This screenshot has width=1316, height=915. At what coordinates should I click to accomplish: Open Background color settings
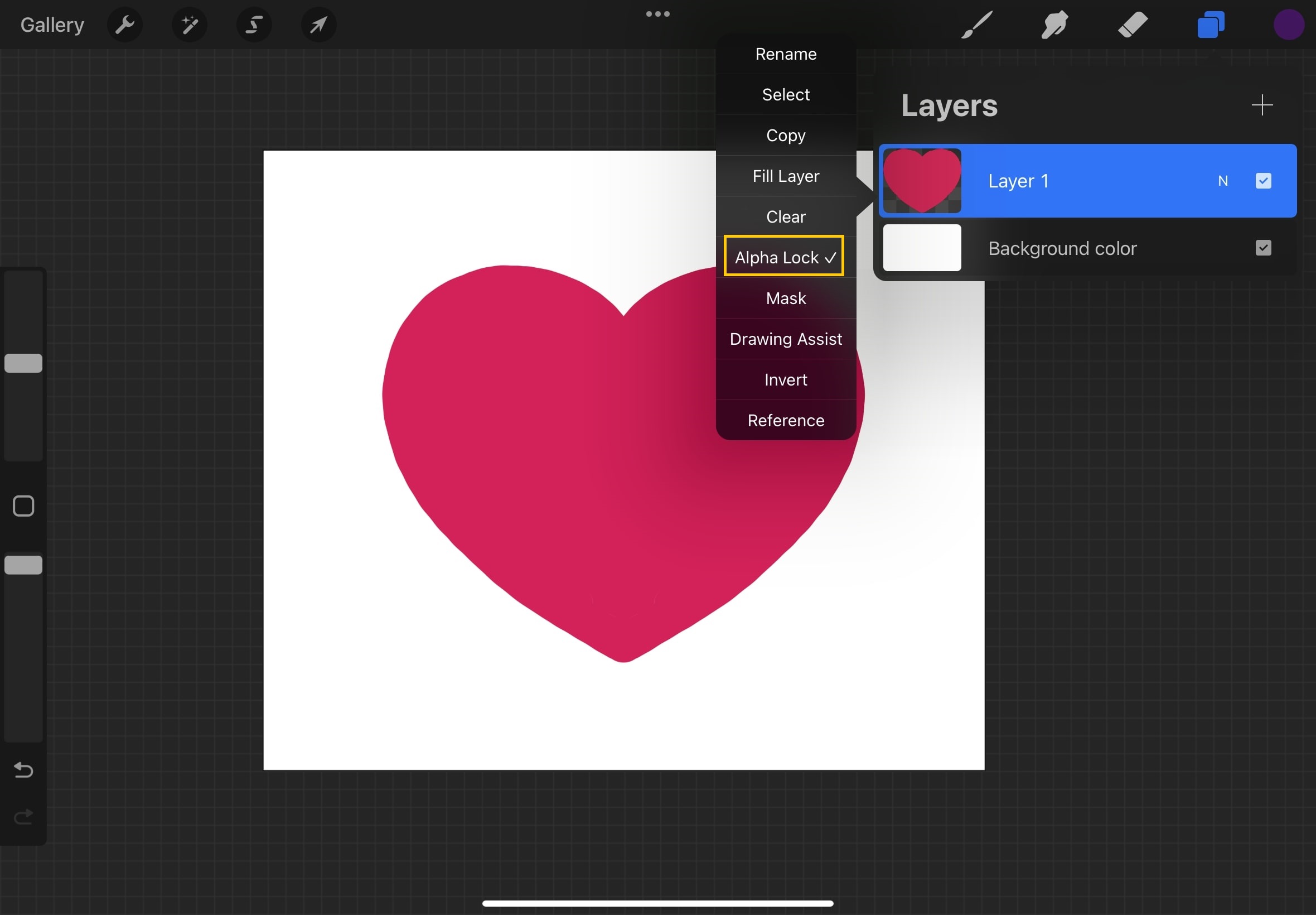(1062, 248)
